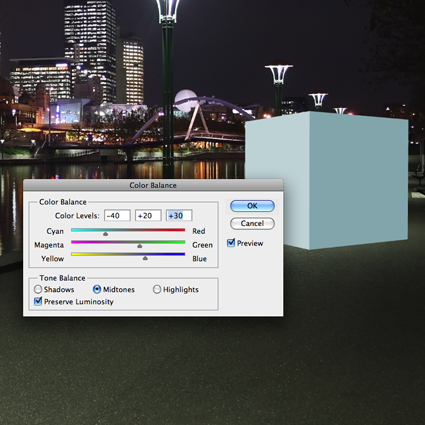Image resolution: width=425 pixels, height=425 pixels.
Task: Select the Midtones radio button
Action: click(97, 289)
